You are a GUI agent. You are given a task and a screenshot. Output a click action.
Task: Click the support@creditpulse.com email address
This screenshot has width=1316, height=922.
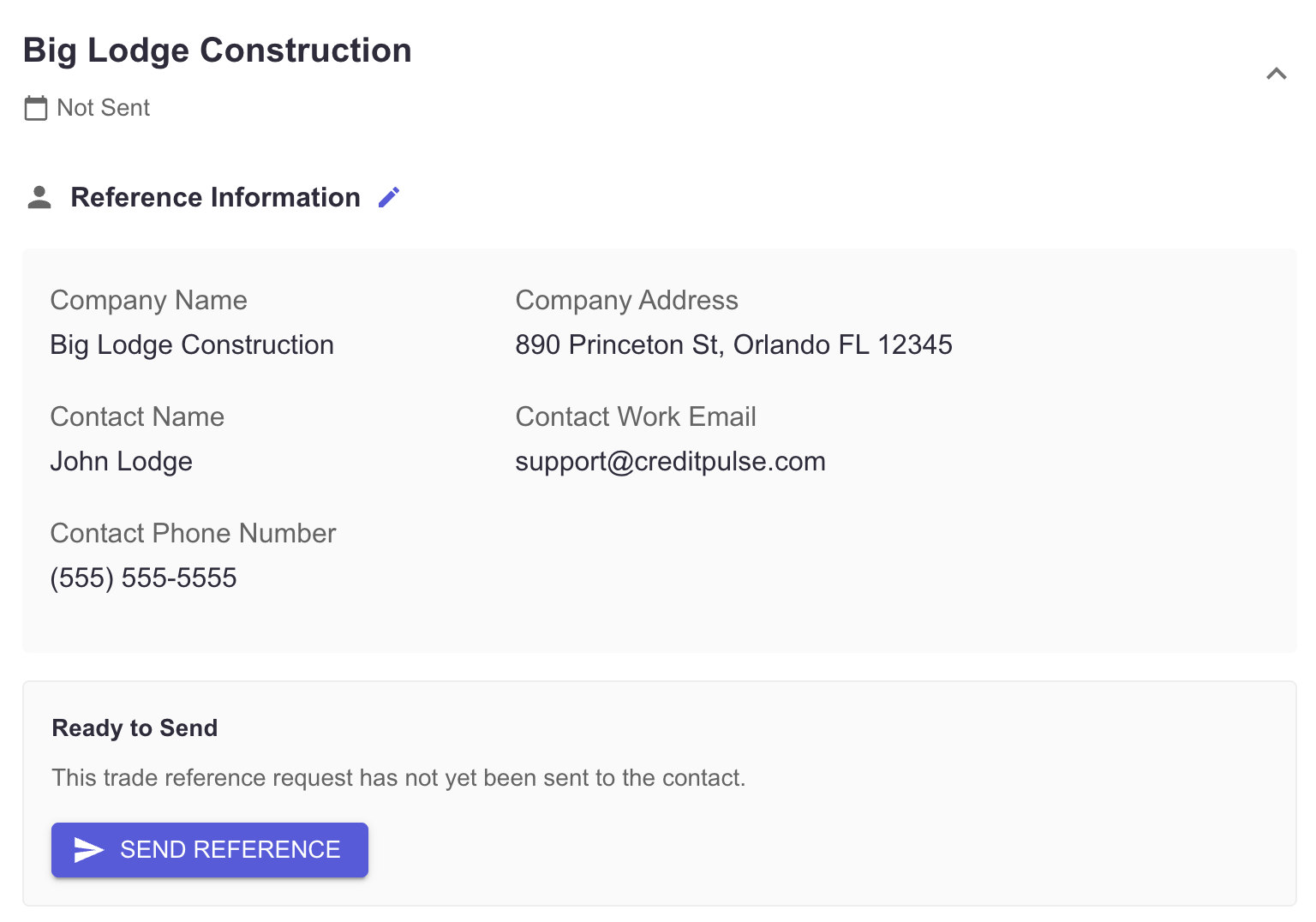coord(671,461)
